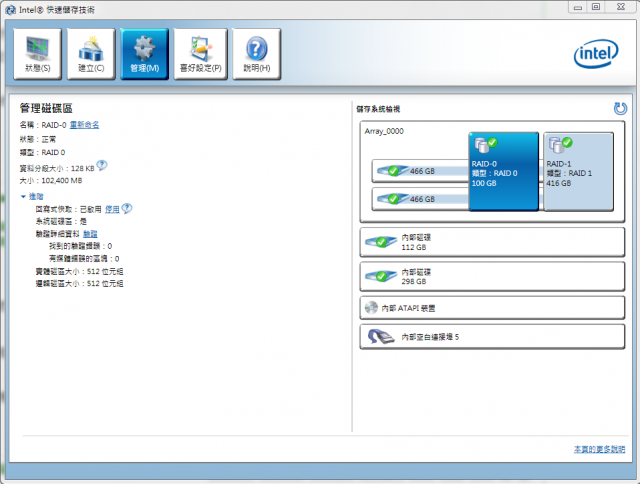Click the 邏輯磁區大小：512 位元組 text
The width and height of the screenshot is (640, 484).
tap(79, 284)
